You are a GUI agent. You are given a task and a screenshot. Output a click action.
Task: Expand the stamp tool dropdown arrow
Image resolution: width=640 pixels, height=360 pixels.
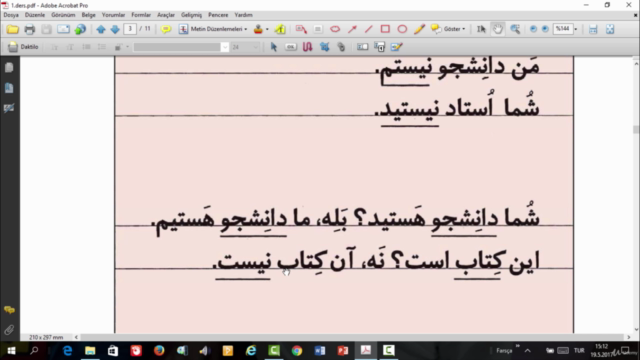[267, 29]
